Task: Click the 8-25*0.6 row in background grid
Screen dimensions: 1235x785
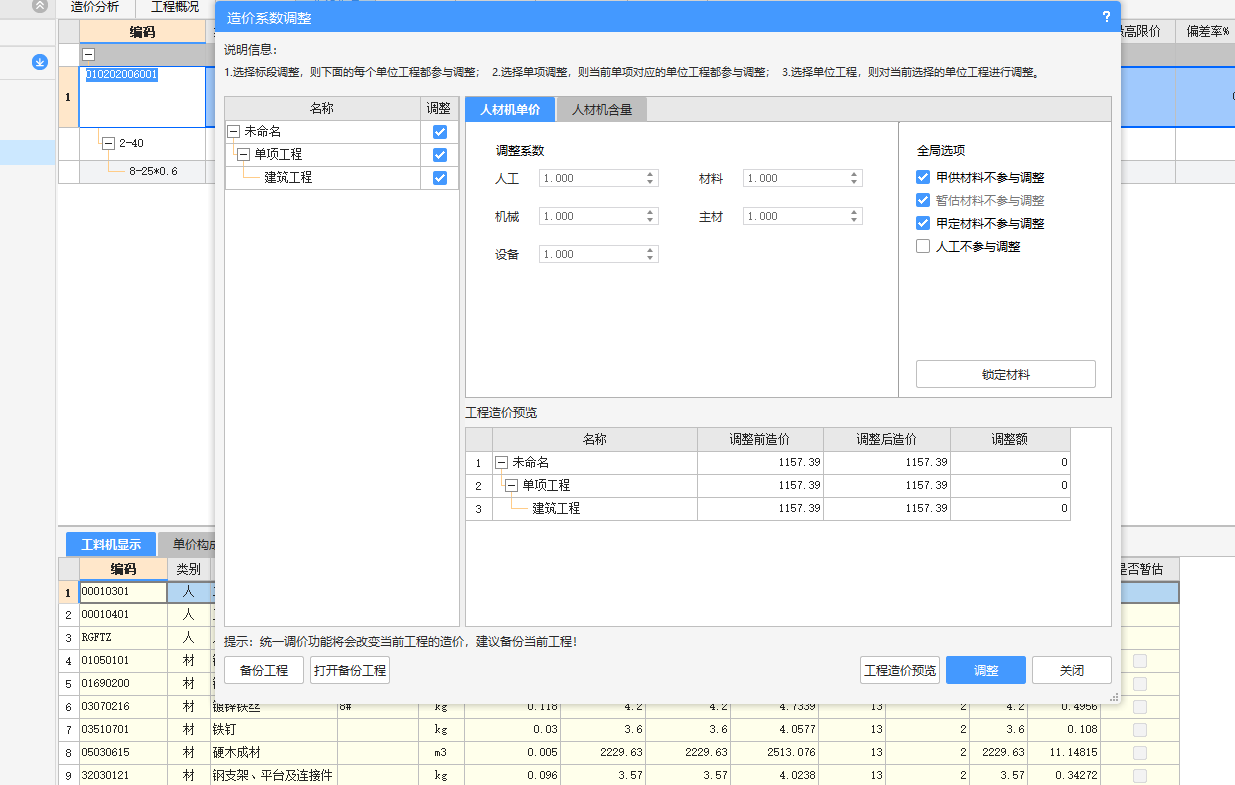Action: [x=153, y=171]
